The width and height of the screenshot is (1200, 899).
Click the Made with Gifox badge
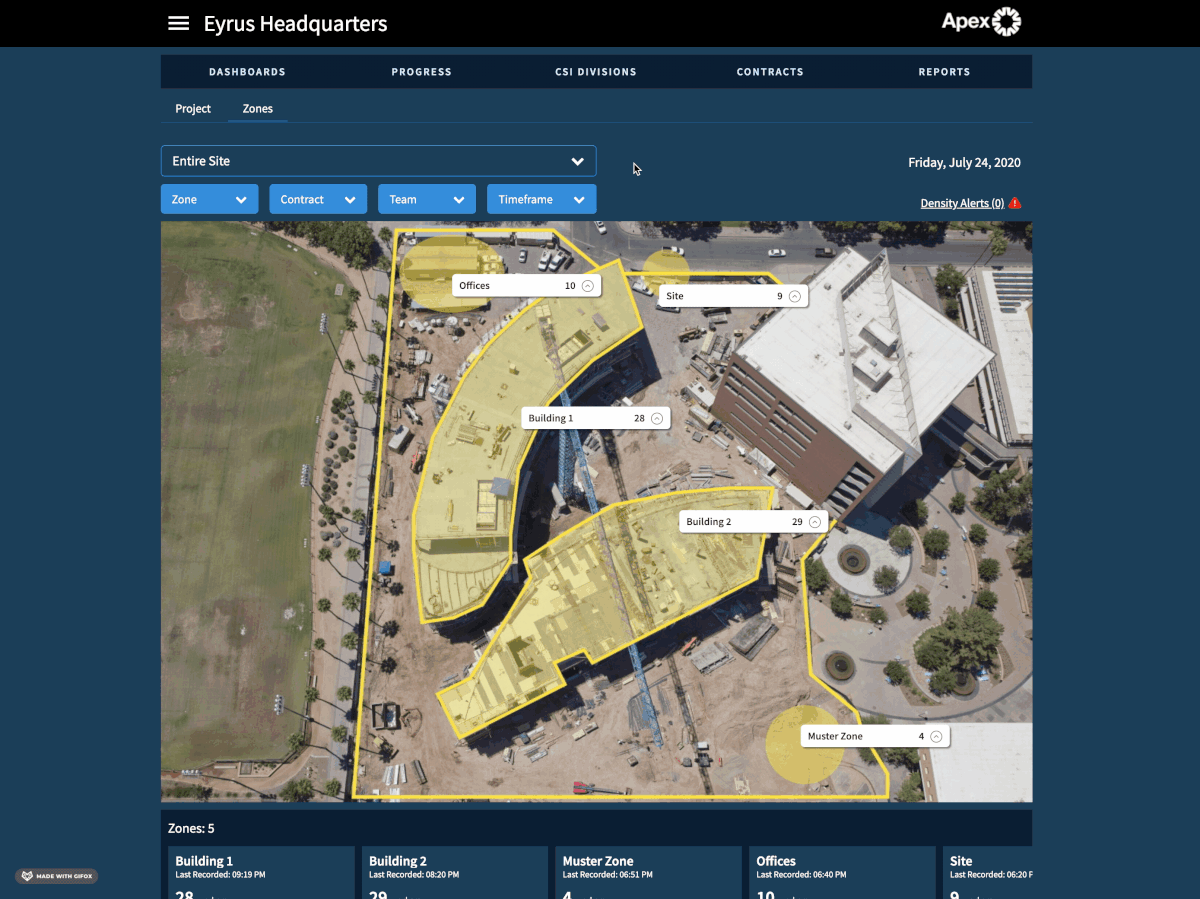pyautogui.click(x=56, y=876)
